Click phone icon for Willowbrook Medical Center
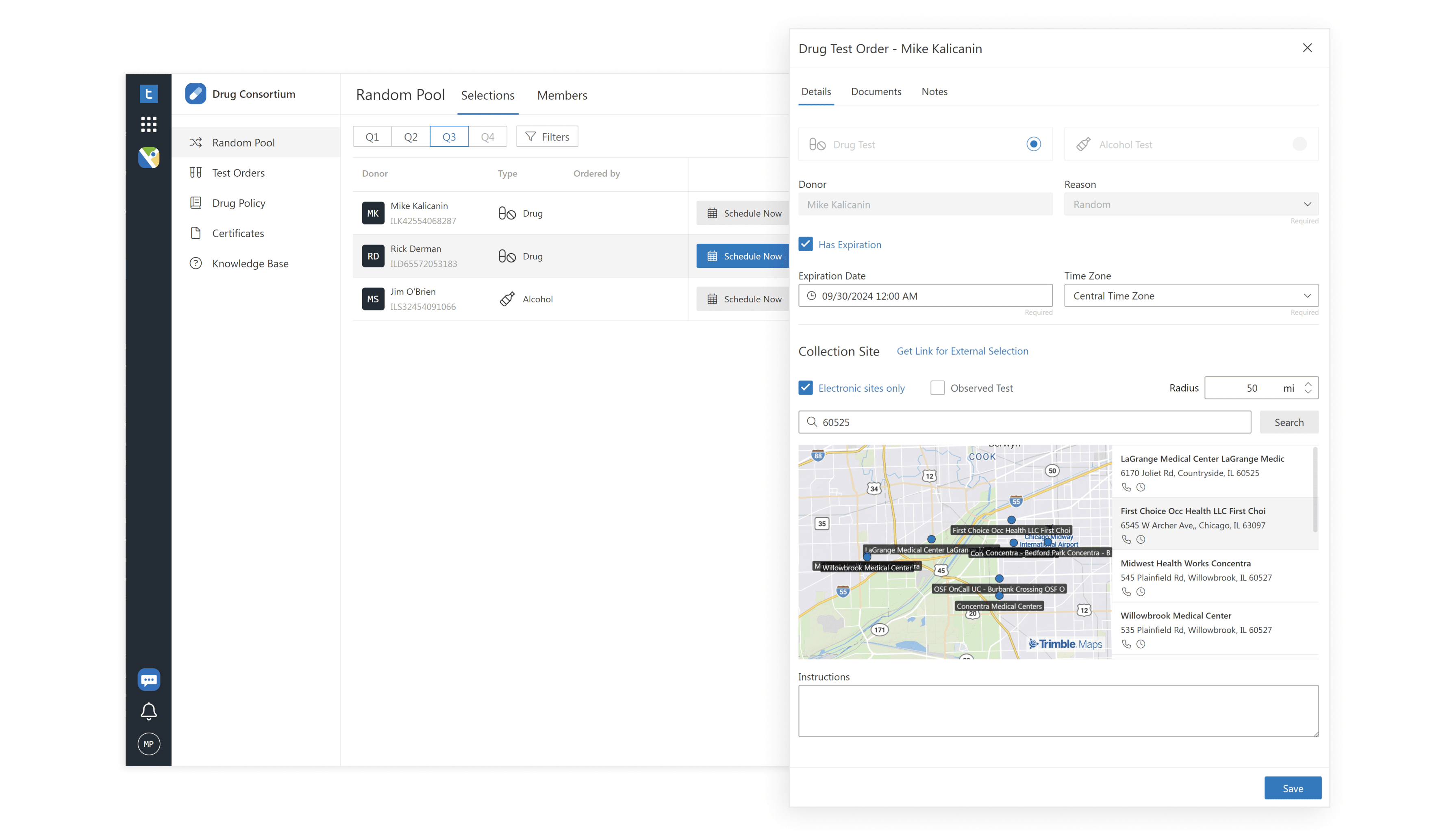This screenshot has height=835, width=1456. 1126,644
